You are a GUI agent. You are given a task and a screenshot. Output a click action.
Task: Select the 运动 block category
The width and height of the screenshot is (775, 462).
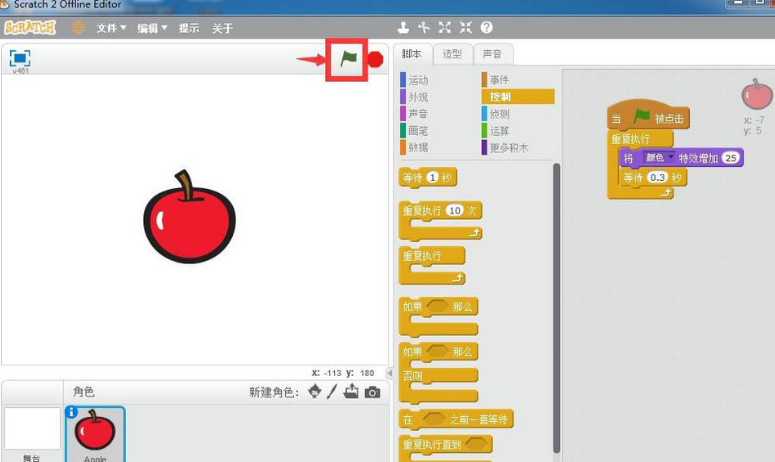tap(414, 80)
